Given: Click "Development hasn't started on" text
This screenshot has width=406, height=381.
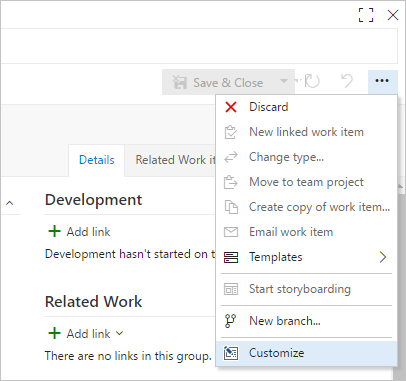Looking at the screenshot, I should (x=130, y=254).
